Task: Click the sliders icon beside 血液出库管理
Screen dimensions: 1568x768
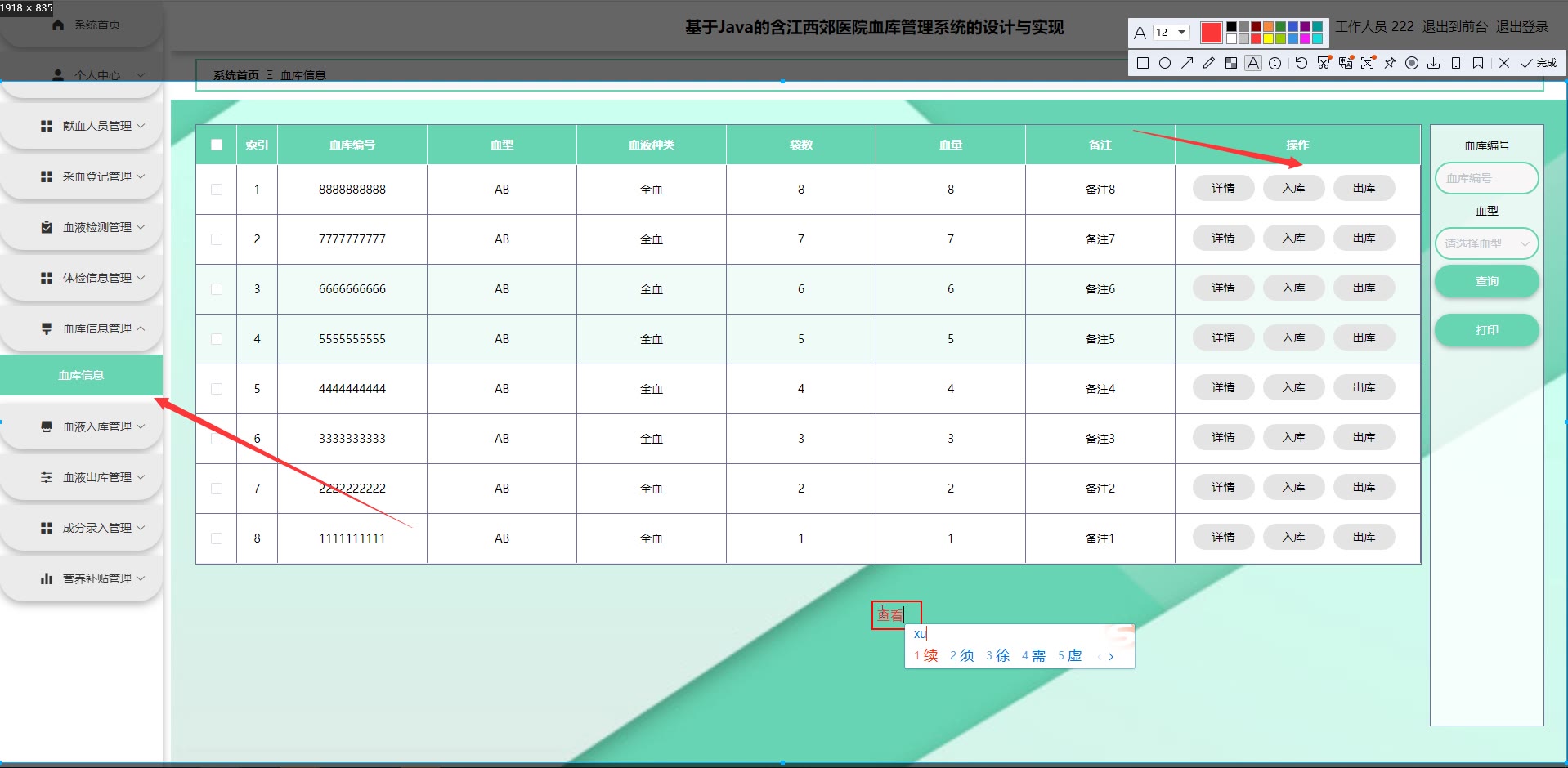Action: pyautogui.click(x=47, y=477)
